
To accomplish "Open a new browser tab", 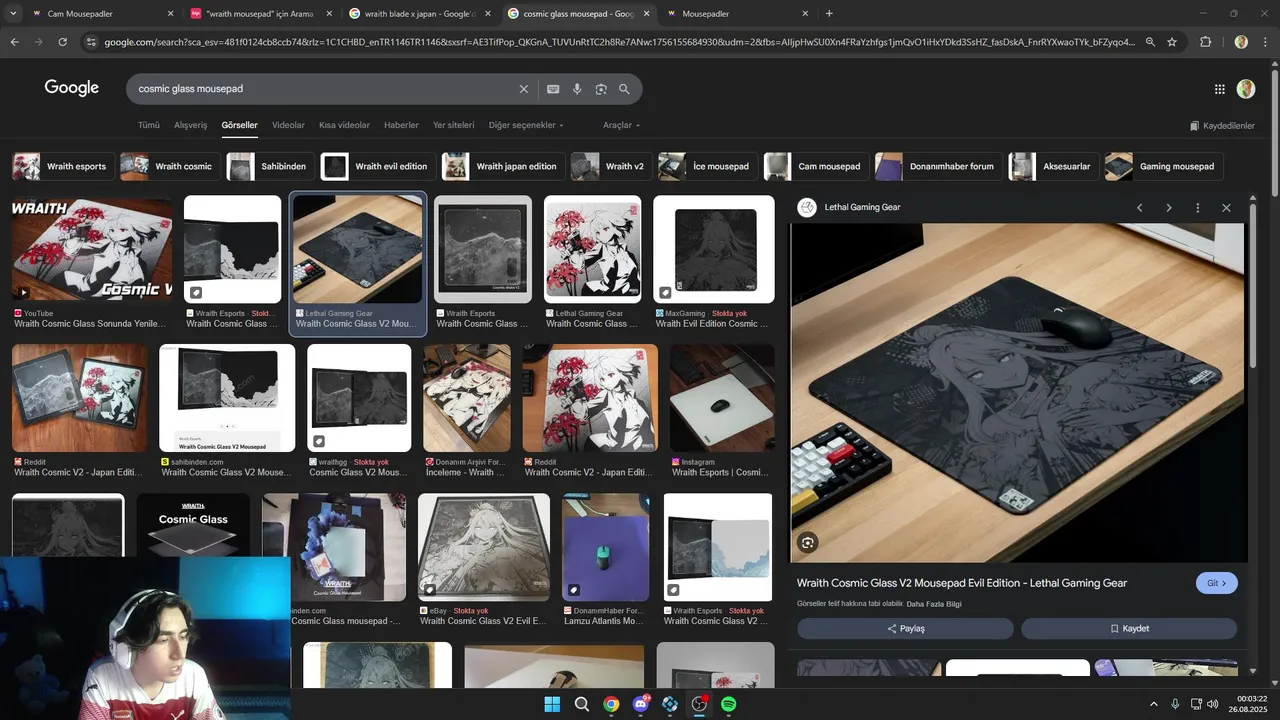I will pyautogui.click(x=829, y=14).
